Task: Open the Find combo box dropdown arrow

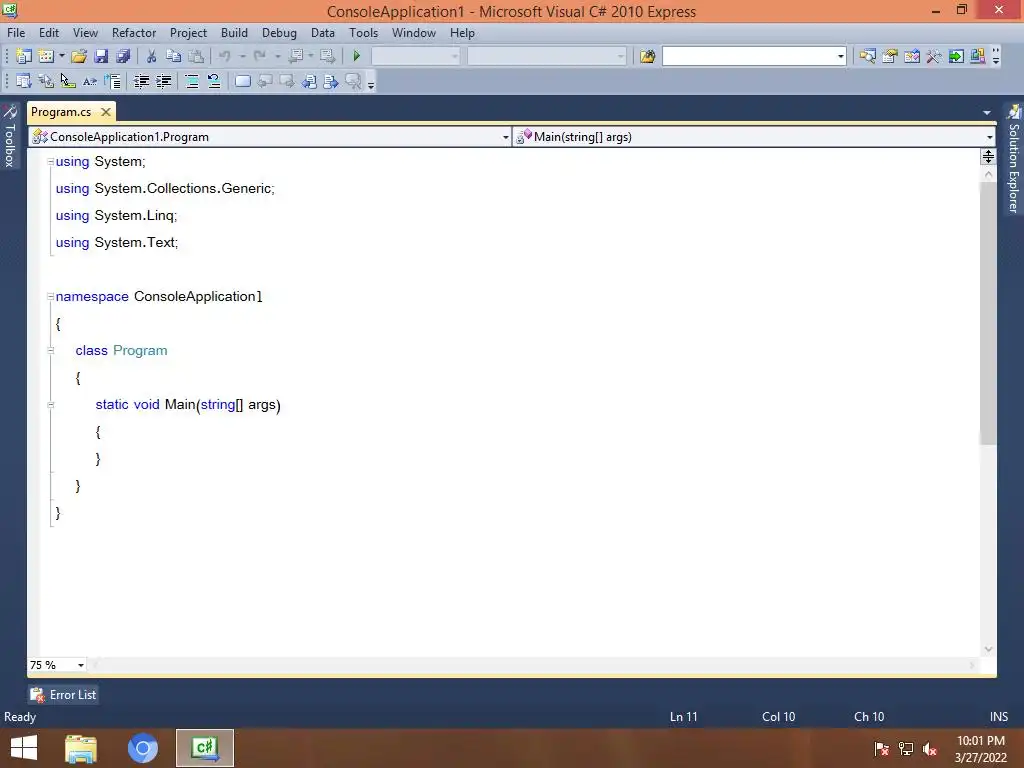Action: (x=840, y=57)
